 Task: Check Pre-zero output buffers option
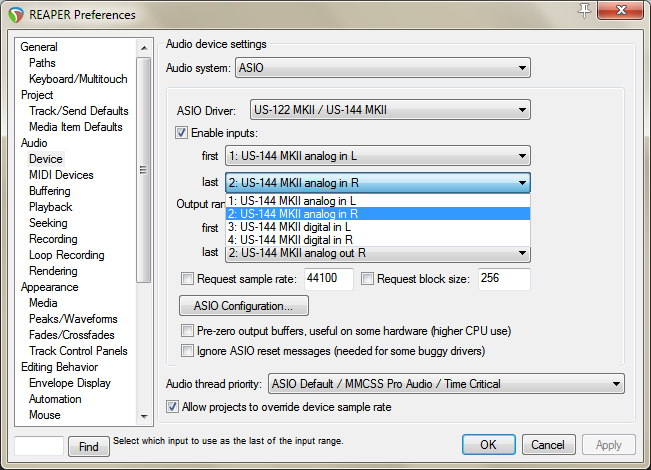coord(187,331)
